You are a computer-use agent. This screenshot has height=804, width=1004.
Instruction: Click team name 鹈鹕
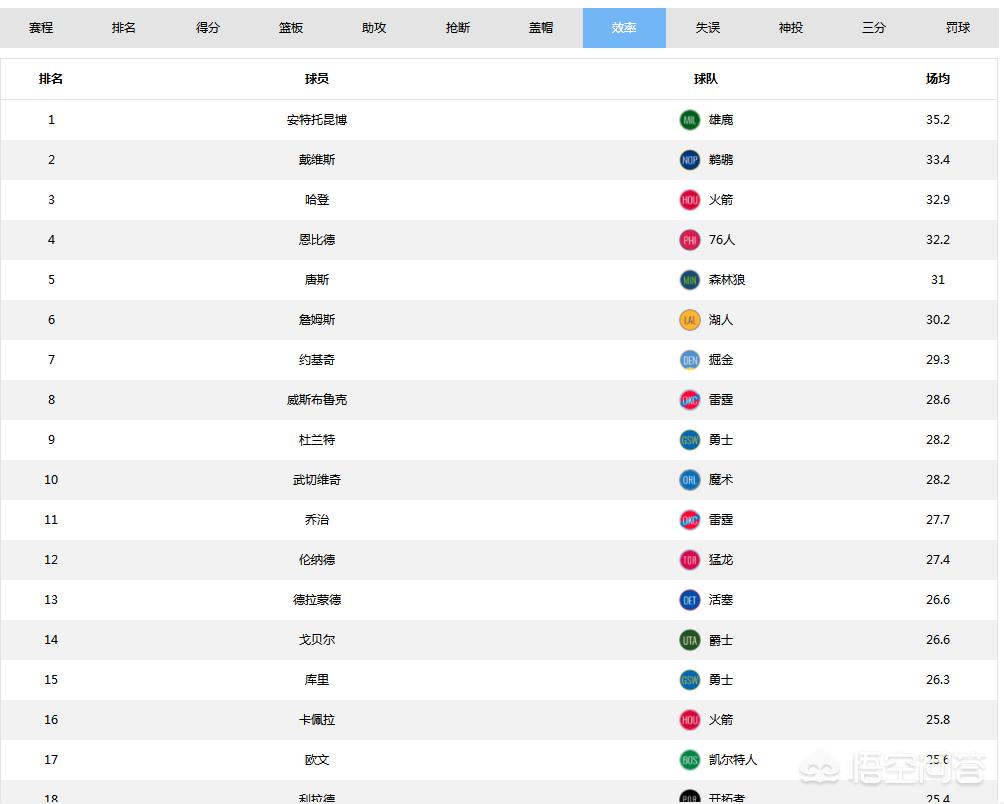click(721, 159)
